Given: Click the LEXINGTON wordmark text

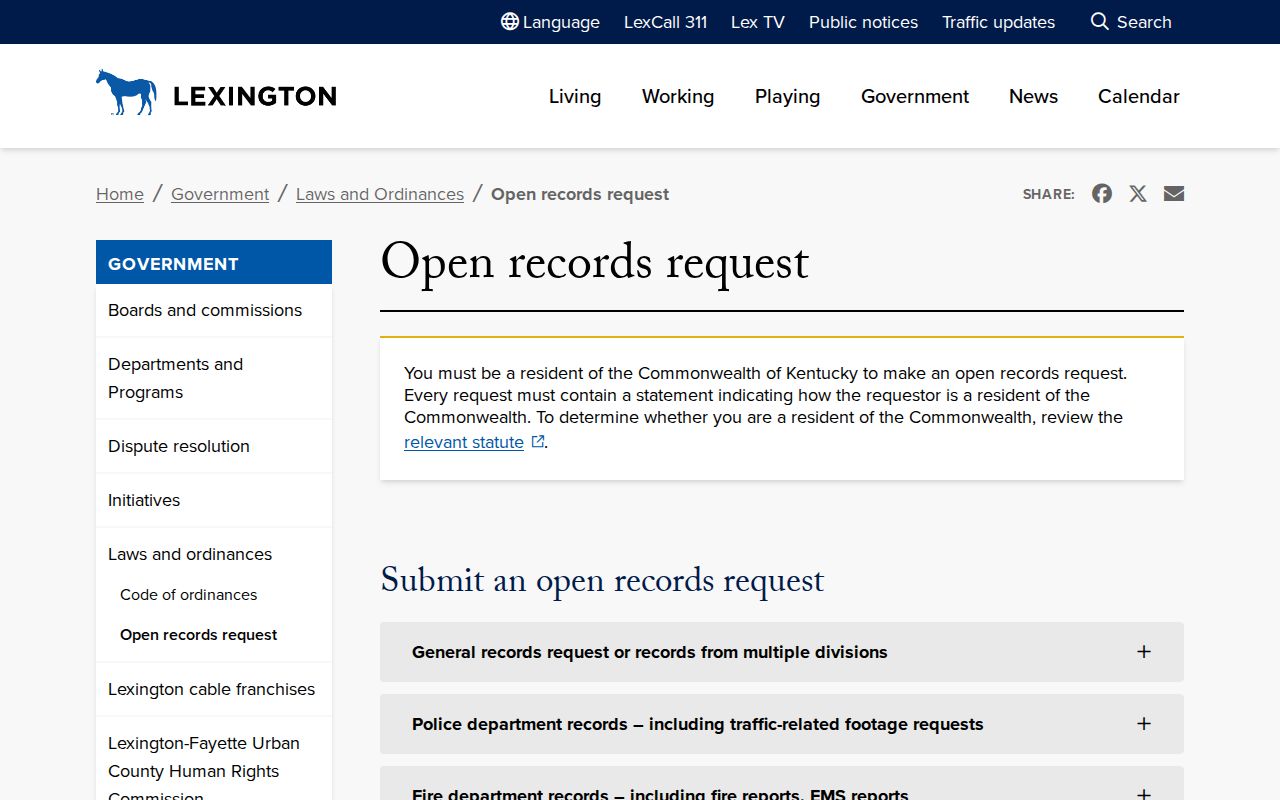Looking at the screenshot, I should (x=255, y=97).
